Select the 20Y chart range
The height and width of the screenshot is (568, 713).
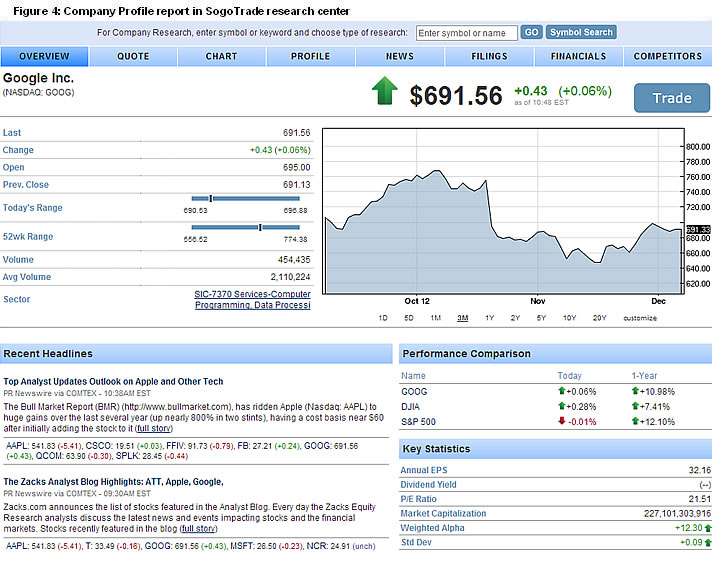tap(600, 318)
